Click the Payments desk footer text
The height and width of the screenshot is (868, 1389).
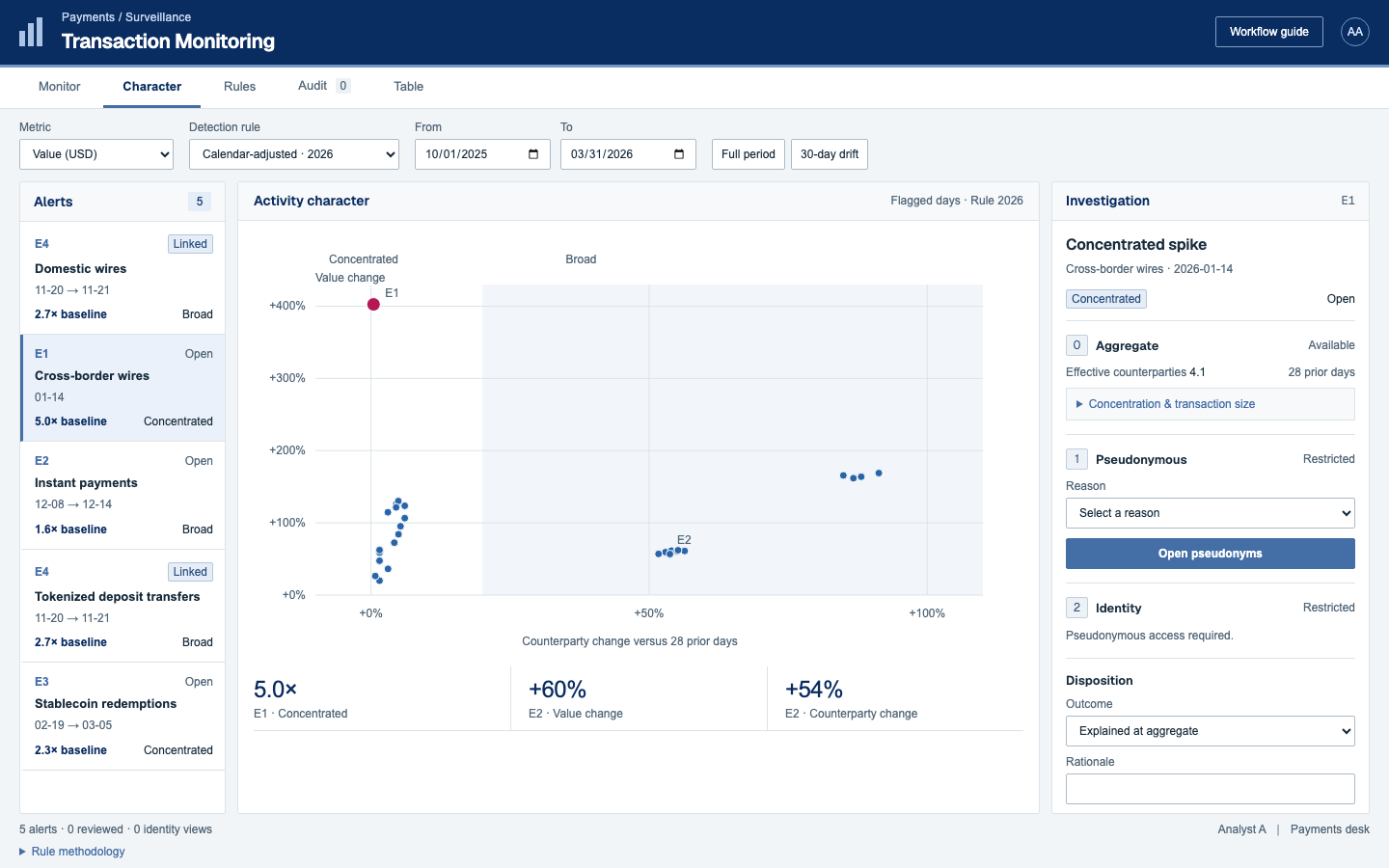(1330, 829)
